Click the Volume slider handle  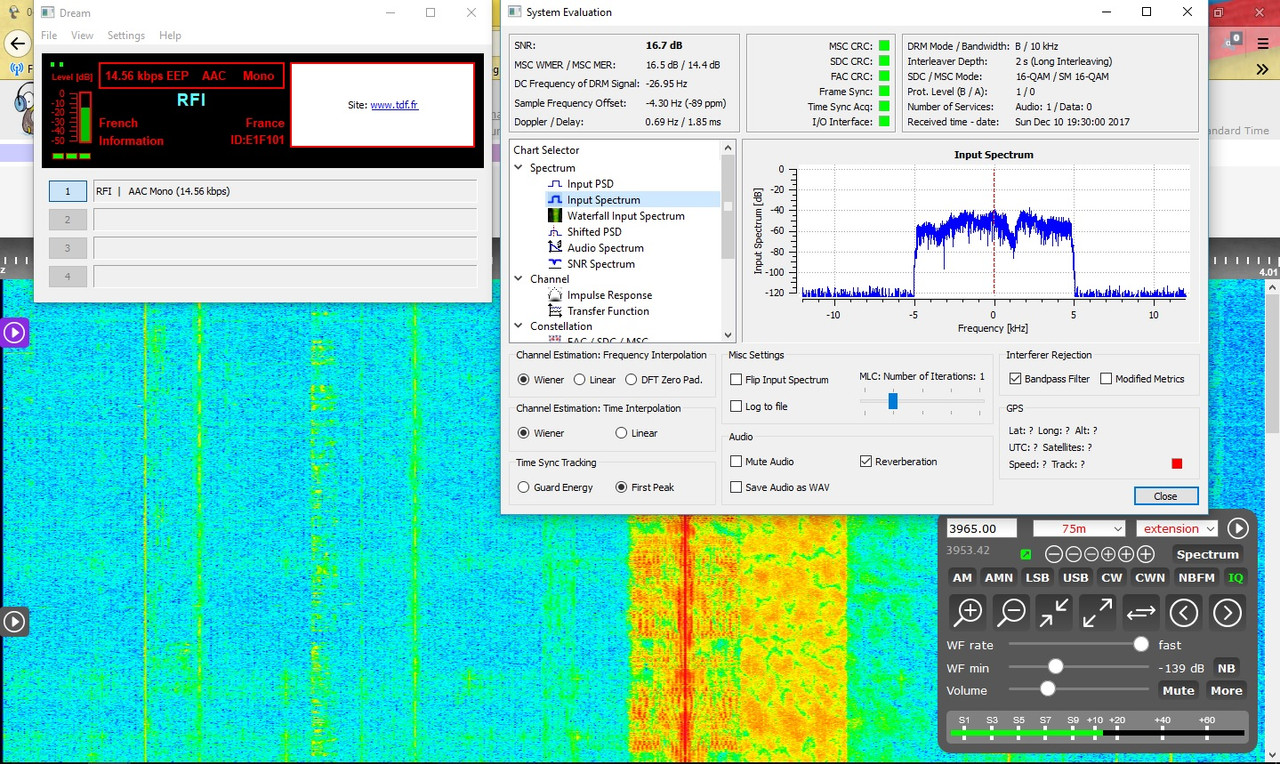point(1048,689)
